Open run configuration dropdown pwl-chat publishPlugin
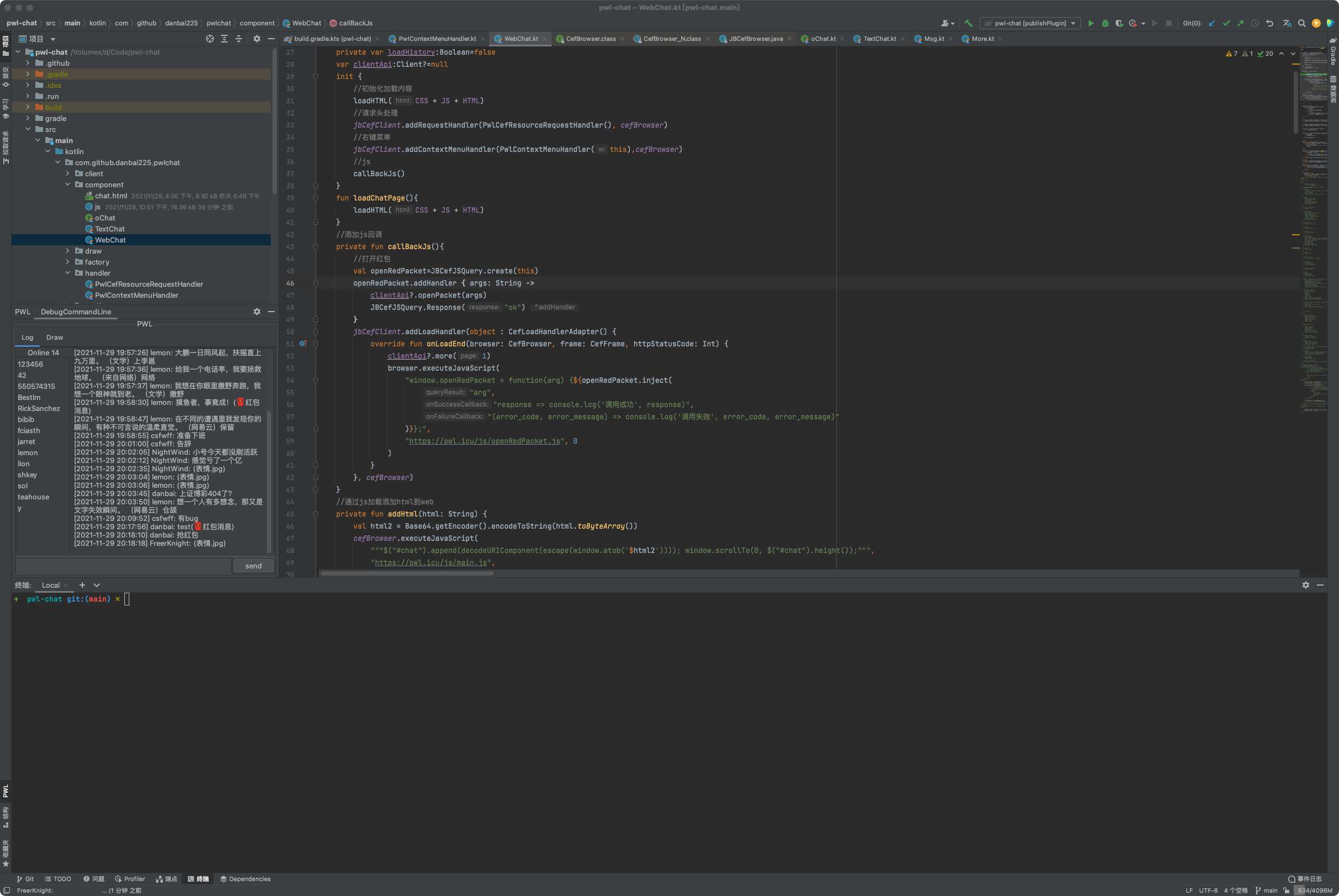 (x=1029, y=23)
